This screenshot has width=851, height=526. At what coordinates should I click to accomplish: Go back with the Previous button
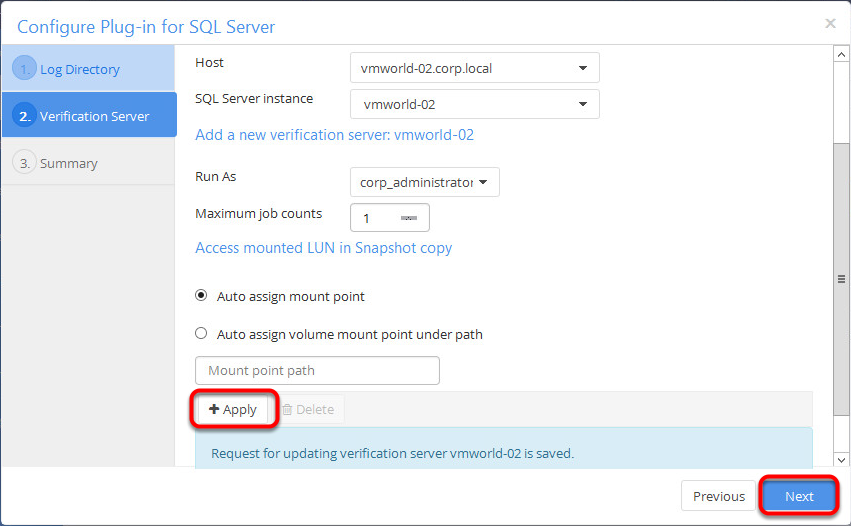tap(719, 496)
